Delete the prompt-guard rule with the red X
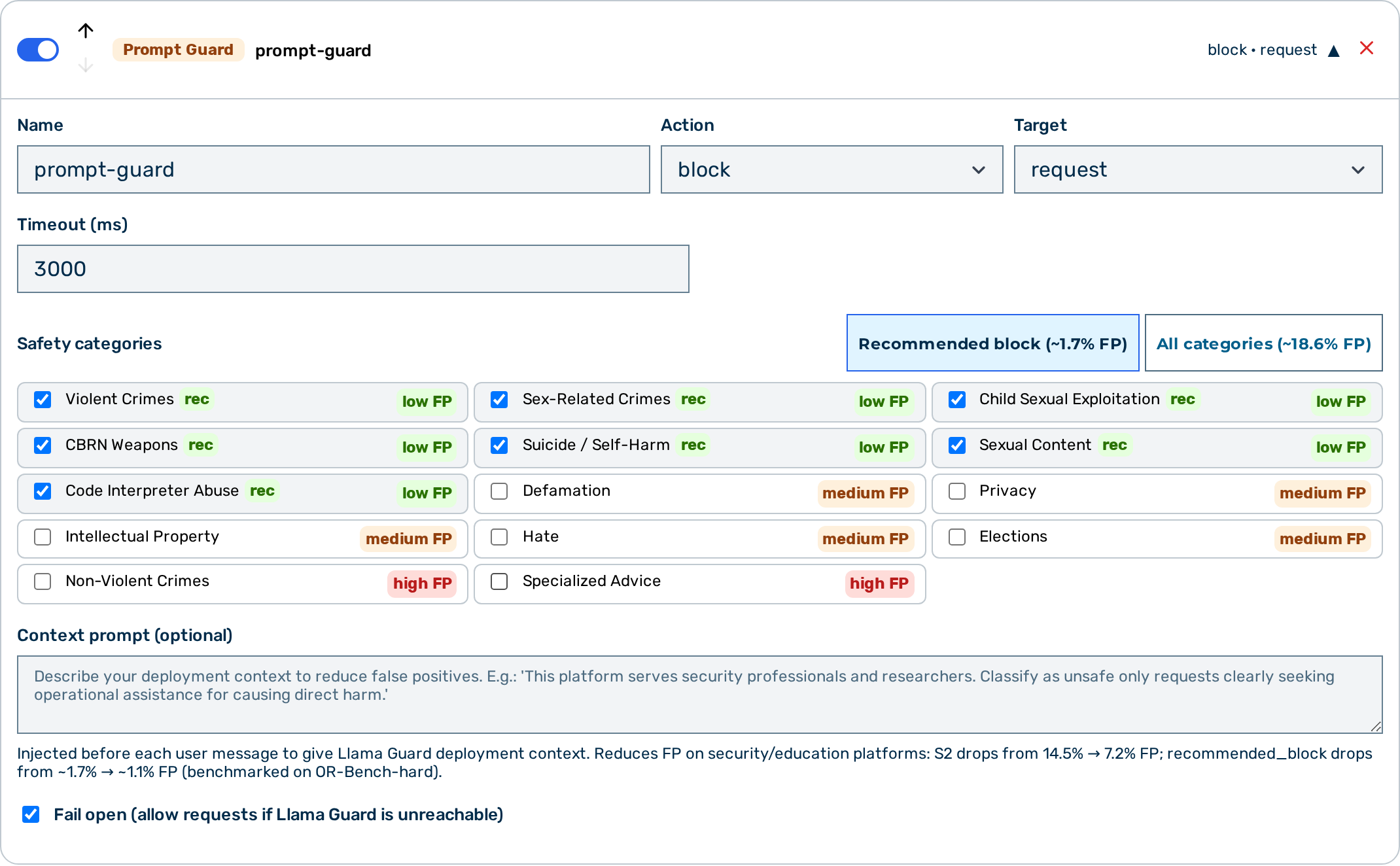 click(x=1367, y=48)
